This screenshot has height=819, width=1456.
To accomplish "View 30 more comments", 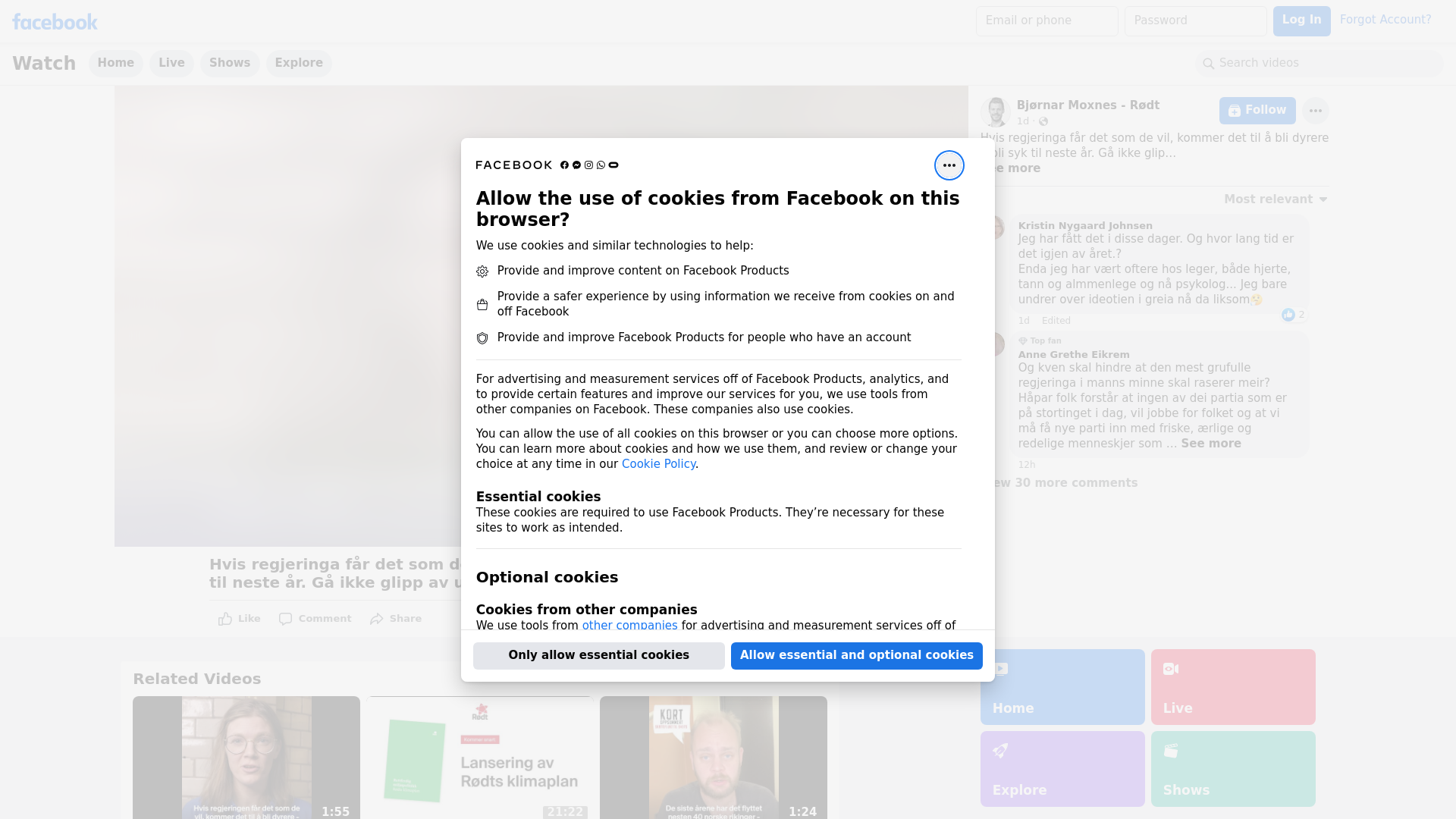I will coord(1065,483).
